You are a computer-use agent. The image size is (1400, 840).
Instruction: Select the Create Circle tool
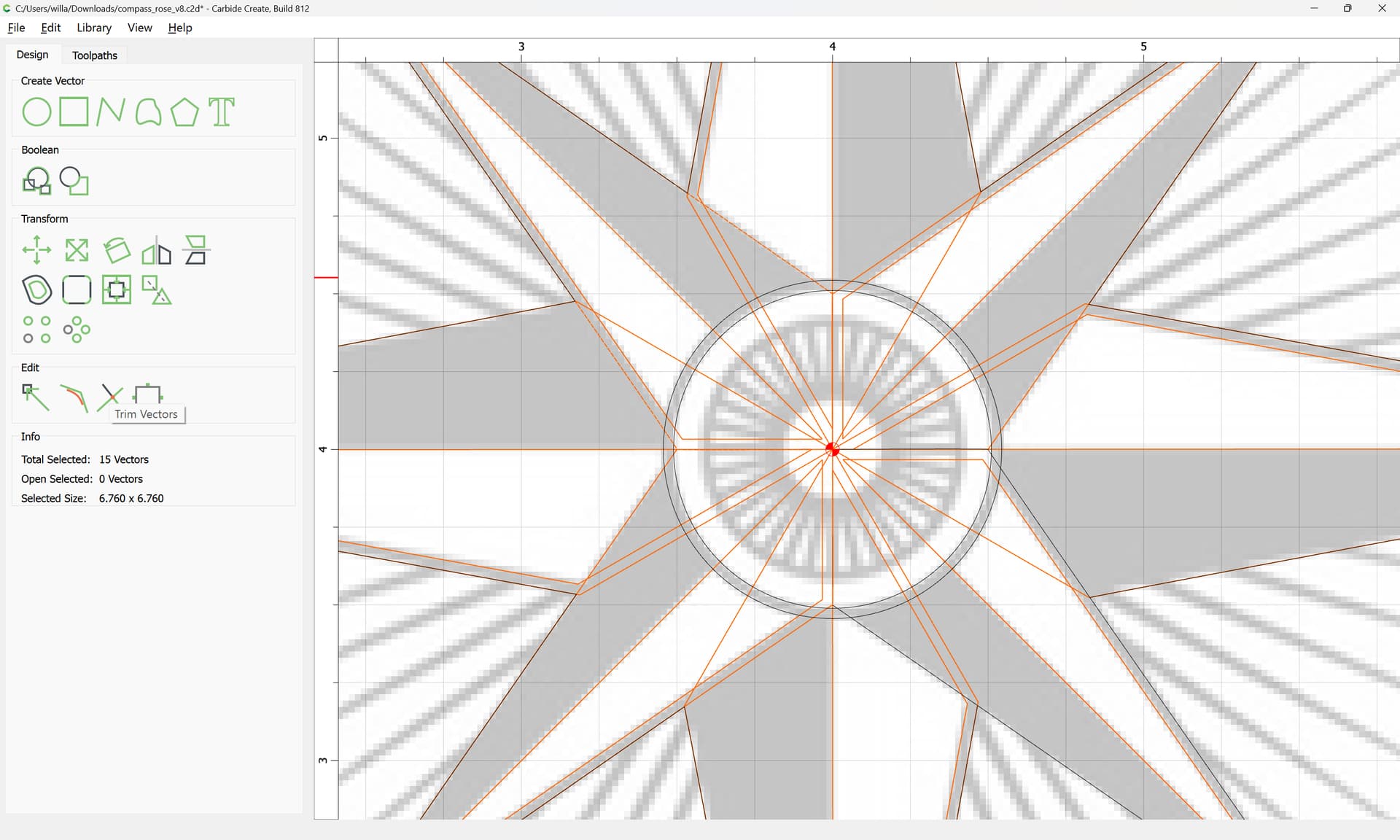point(36,112)
